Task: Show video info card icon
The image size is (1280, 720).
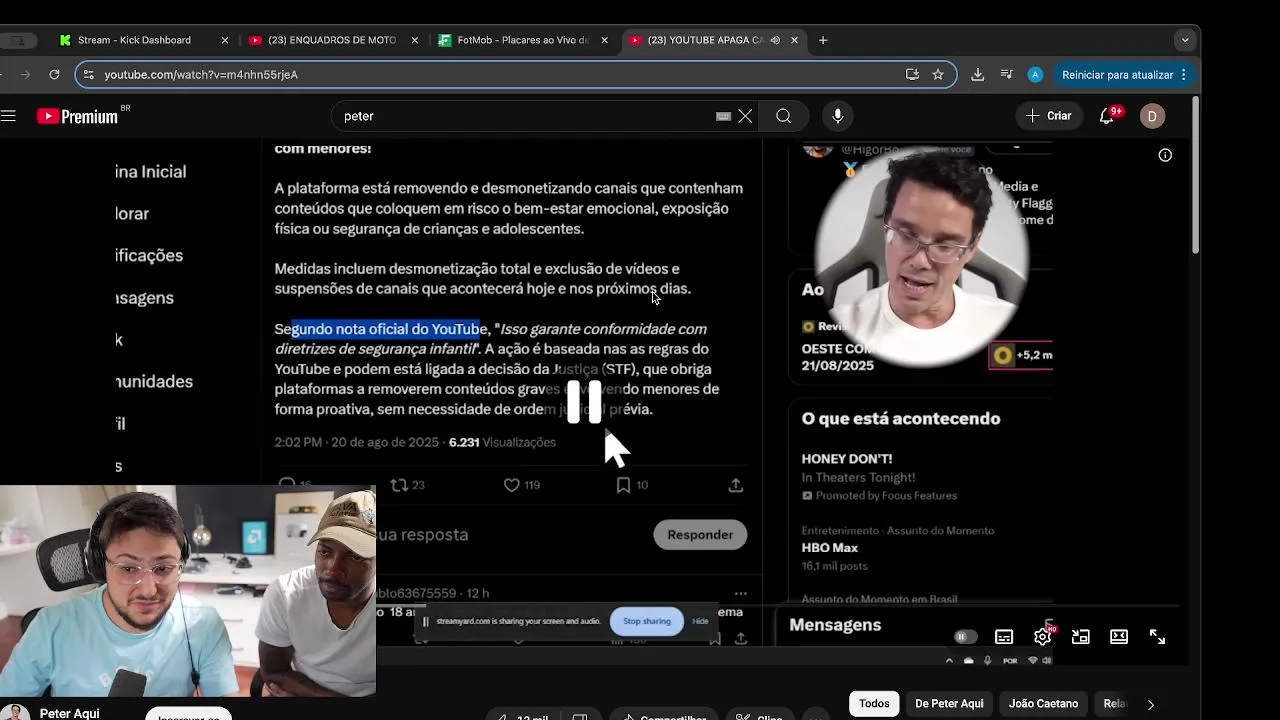Action: click(1165, 155)
